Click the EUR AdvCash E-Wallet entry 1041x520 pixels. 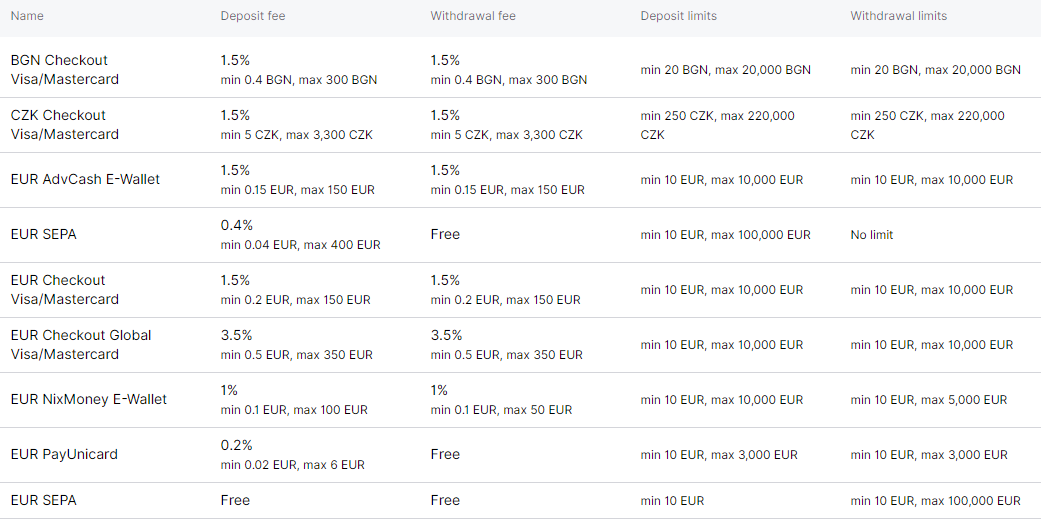tap(85, 179)
